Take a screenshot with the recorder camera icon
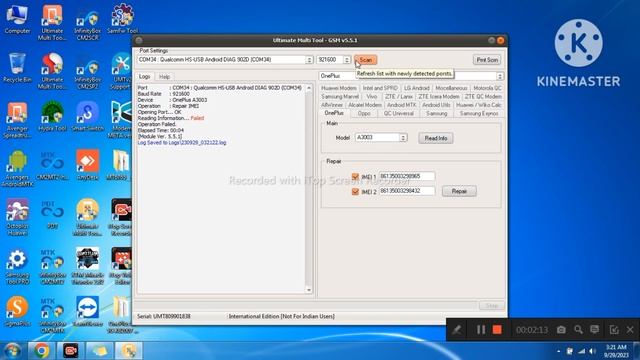The image size is (640, 360). click(561, 329)
